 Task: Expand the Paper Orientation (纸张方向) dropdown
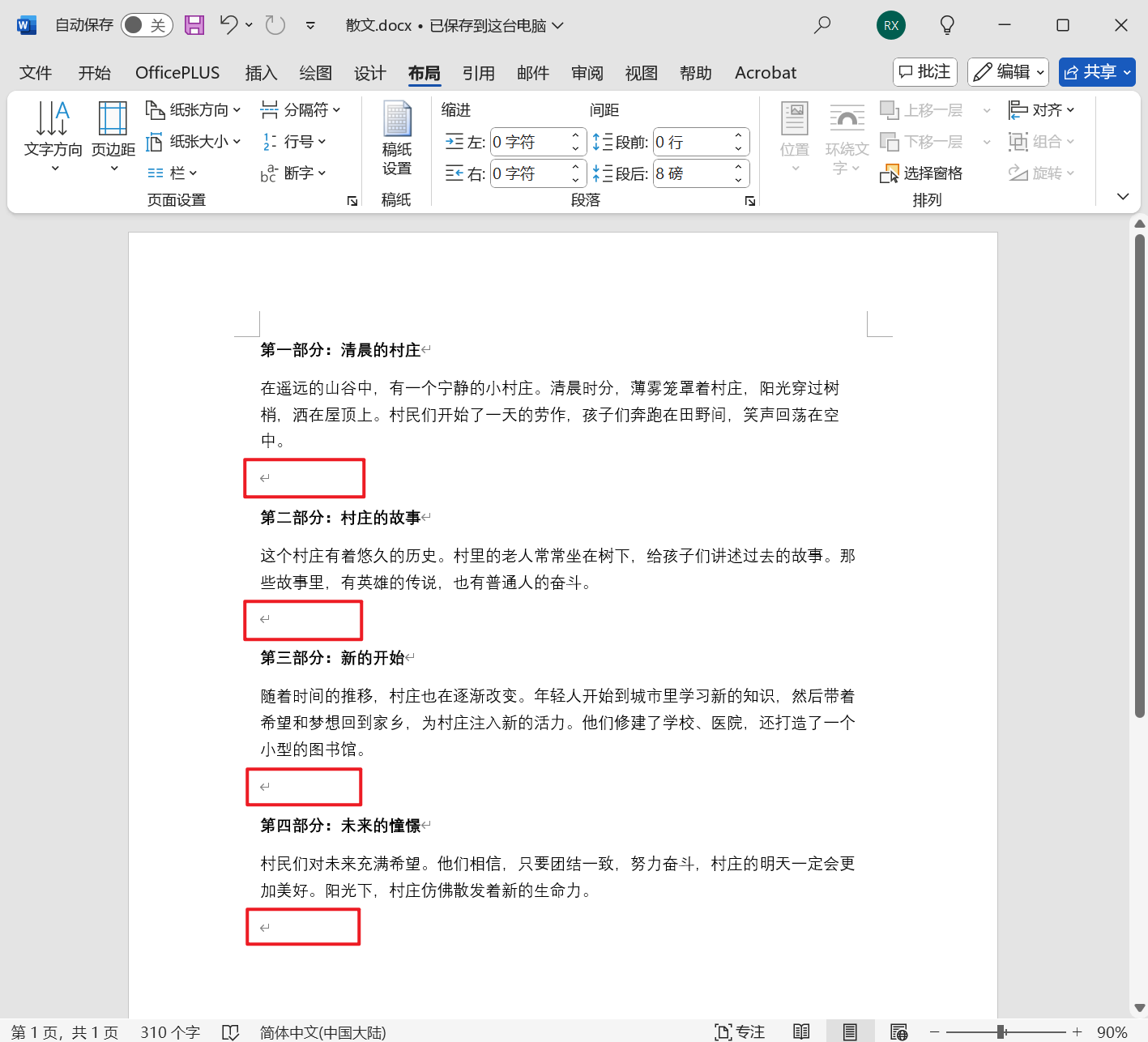coord(194,109)
